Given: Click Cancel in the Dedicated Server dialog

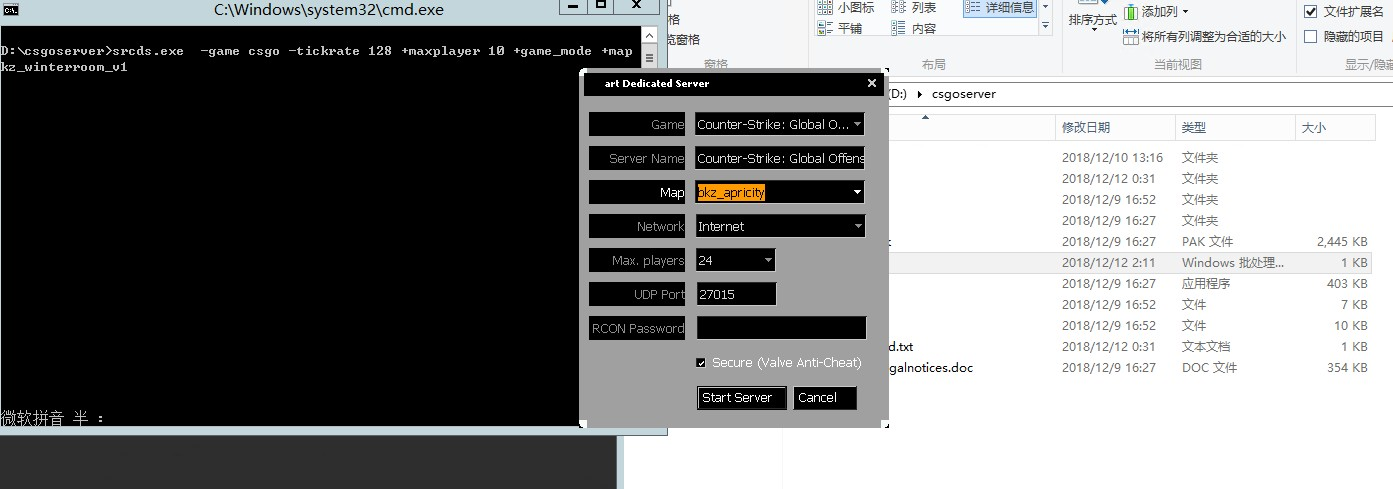Looking at the screenshot, I should coord(826,398).
